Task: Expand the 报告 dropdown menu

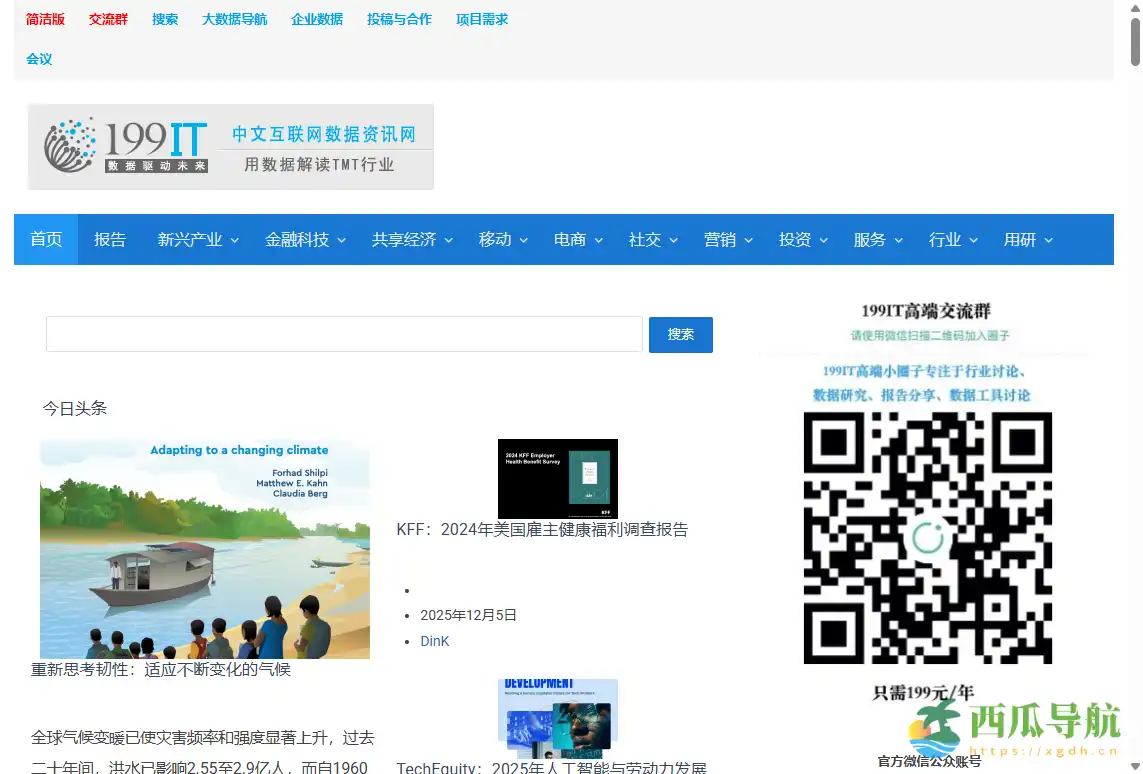Action: (x=110, y=239)
